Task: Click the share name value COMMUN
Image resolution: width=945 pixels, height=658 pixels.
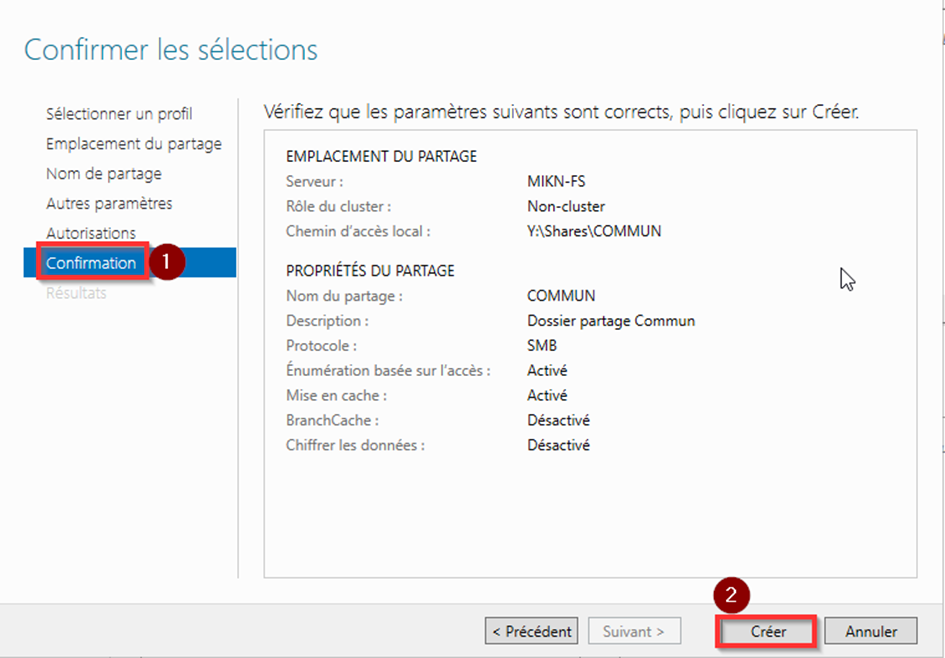Action: [x=561, y=296]
